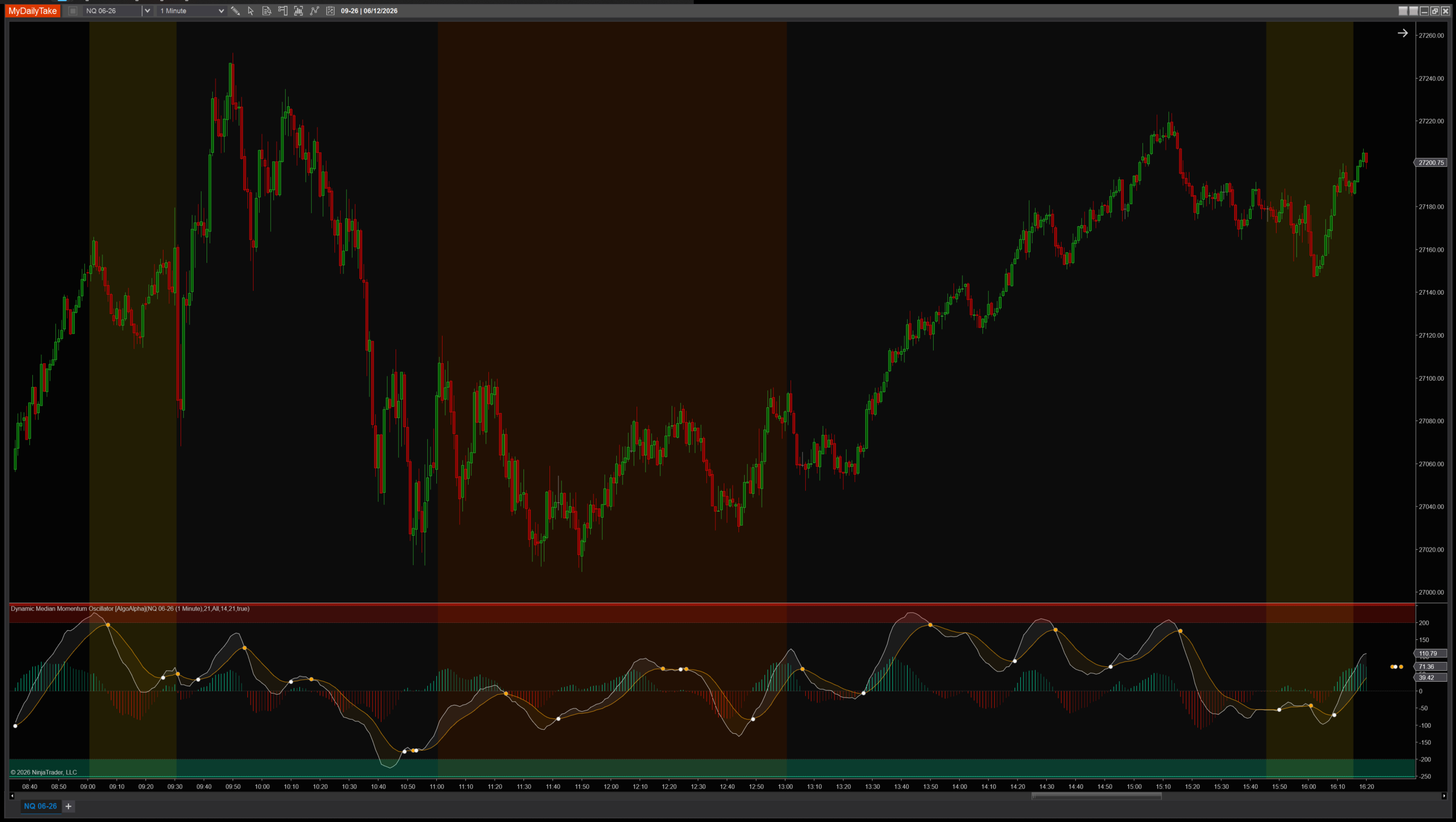Click the 27100.00 price axis label
The height and width of the screenshot is (822, 1456).
[1431, 378]
